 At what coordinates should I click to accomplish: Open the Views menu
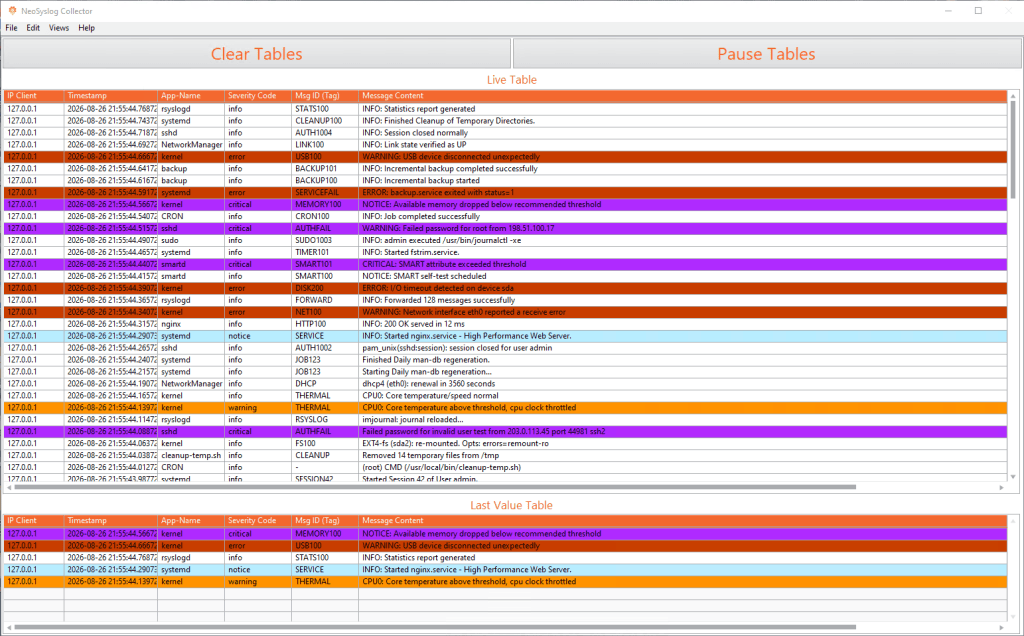pyautogui.click(x=59, y=28)
